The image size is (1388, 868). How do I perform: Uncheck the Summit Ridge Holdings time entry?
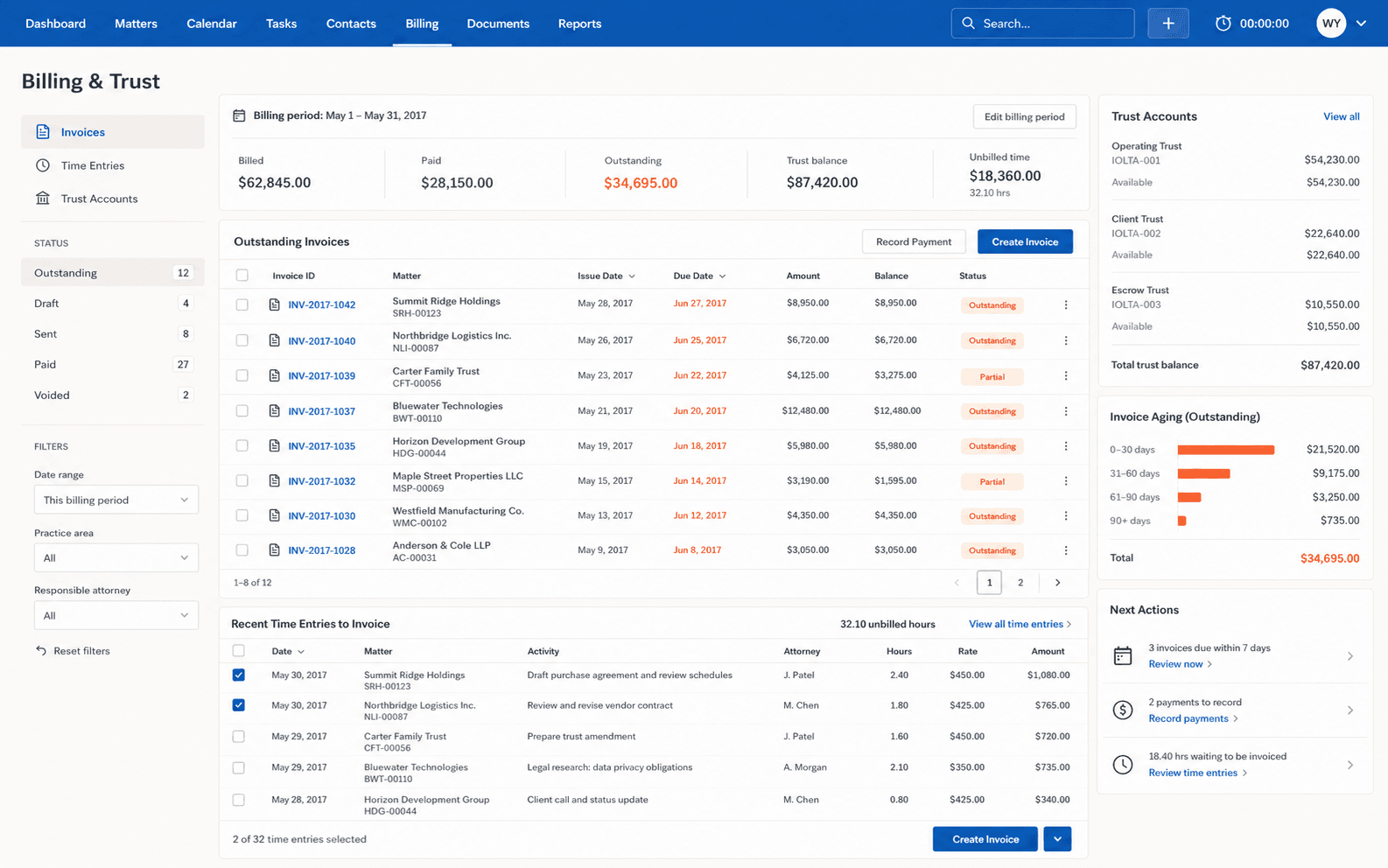point(238,675)
